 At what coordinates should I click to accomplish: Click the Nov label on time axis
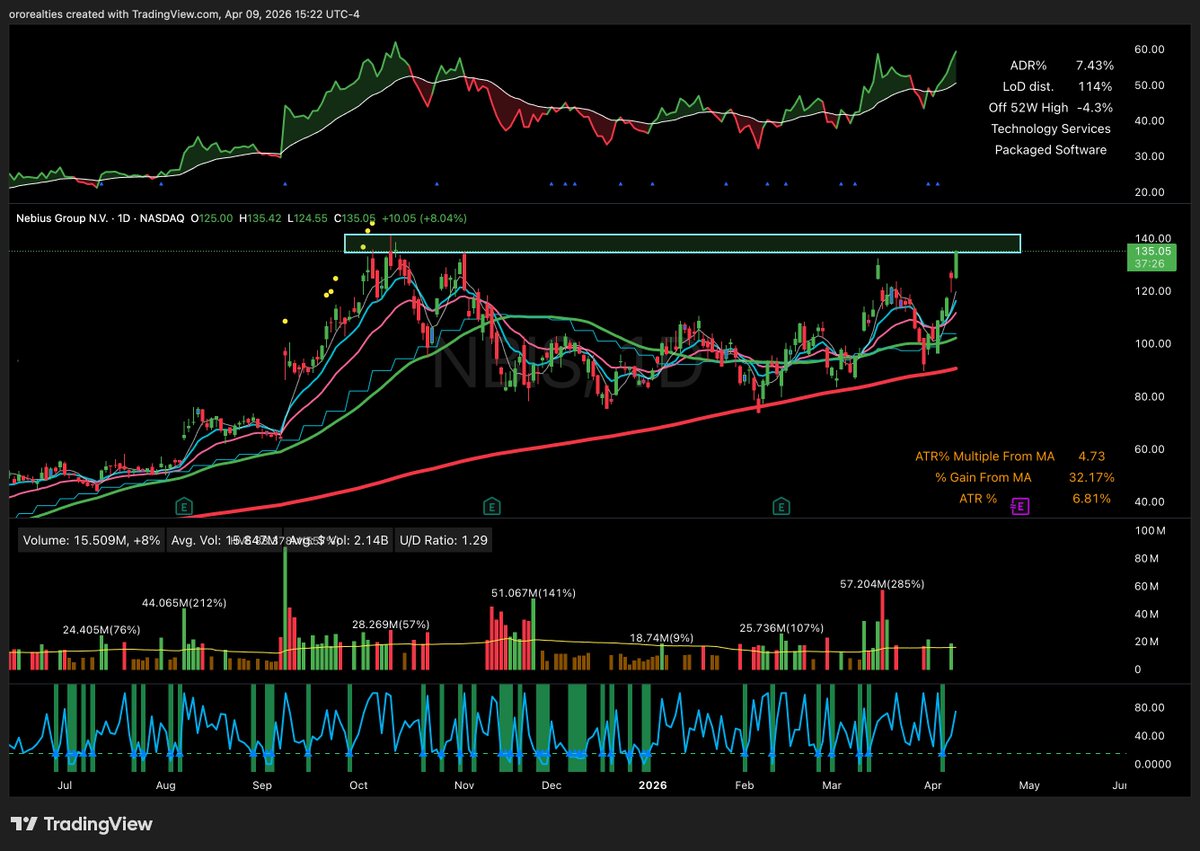(464, 786)
